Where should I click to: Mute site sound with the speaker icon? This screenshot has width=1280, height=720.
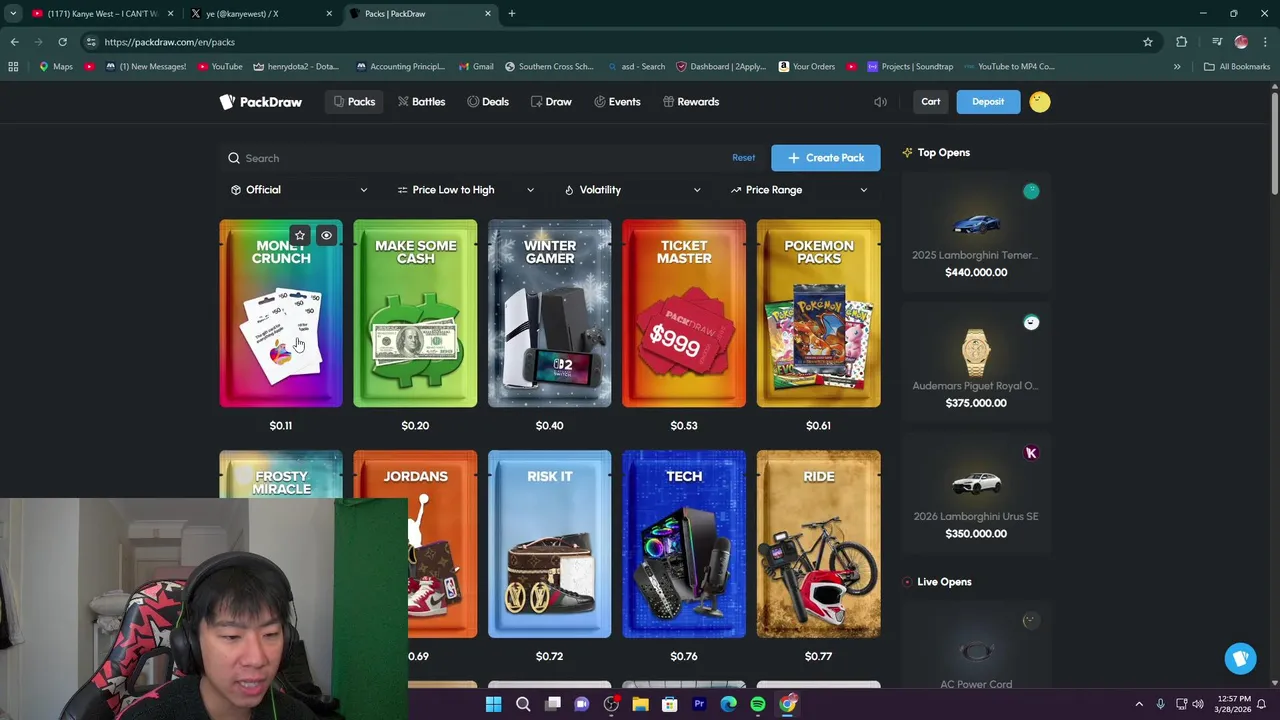[x=880, y=102]
